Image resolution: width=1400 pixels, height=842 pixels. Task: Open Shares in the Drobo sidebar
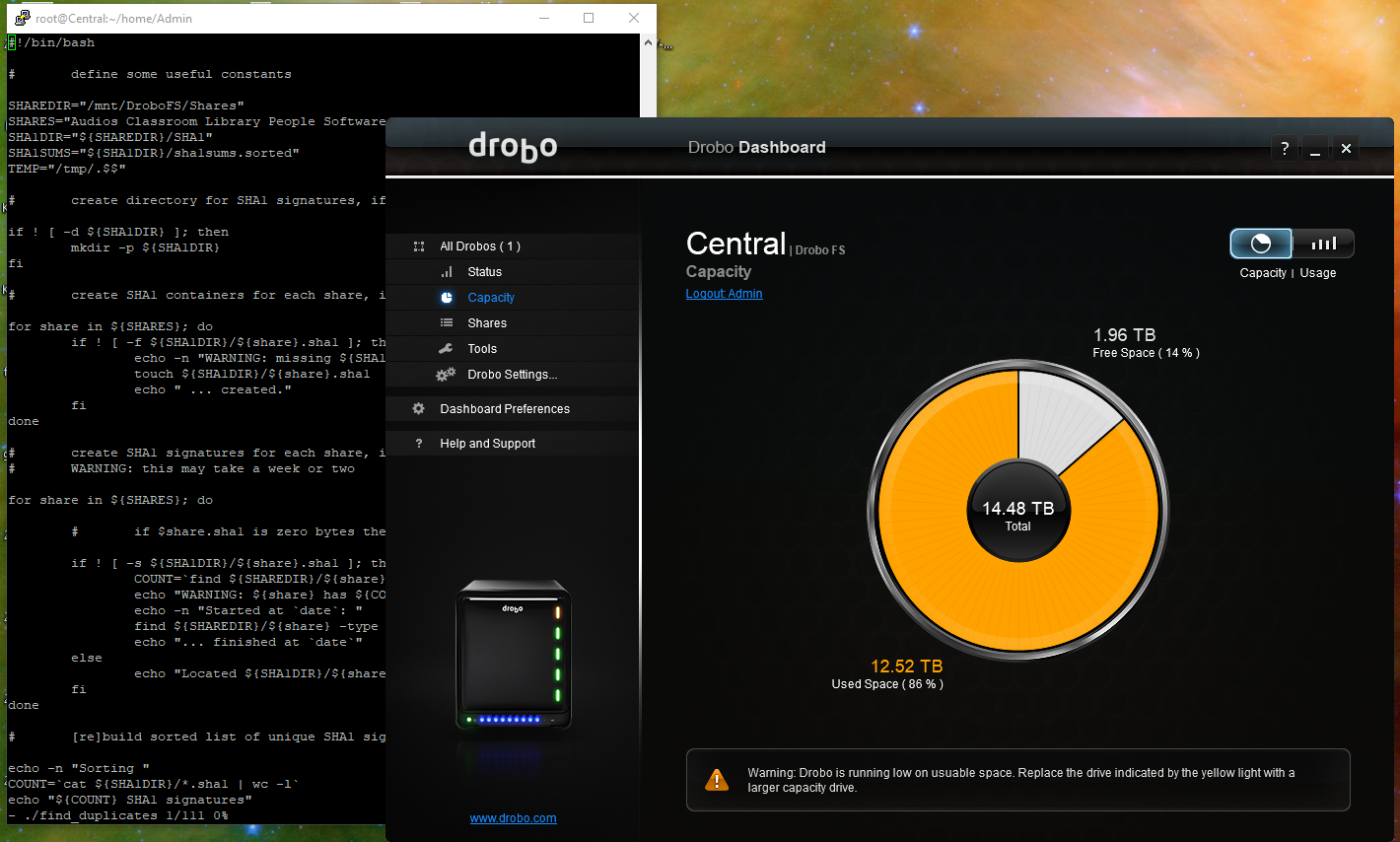click(x=513, y=323)
